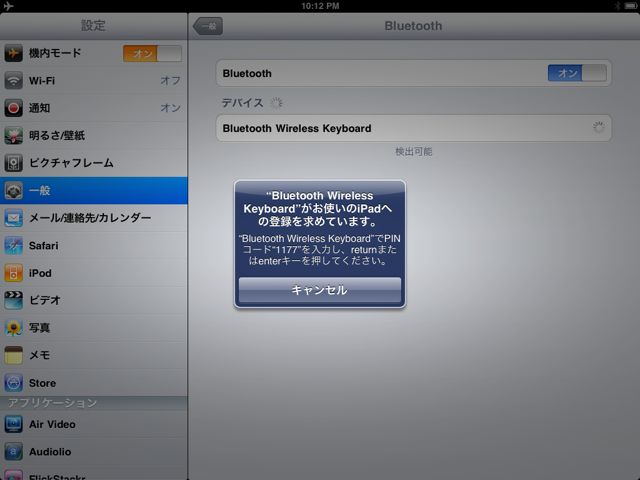The image size is (640, 480).
Task: Select the Bluetooth Wireless Keyboard device row
Action: pyautogui.click(x=413, y=128)
